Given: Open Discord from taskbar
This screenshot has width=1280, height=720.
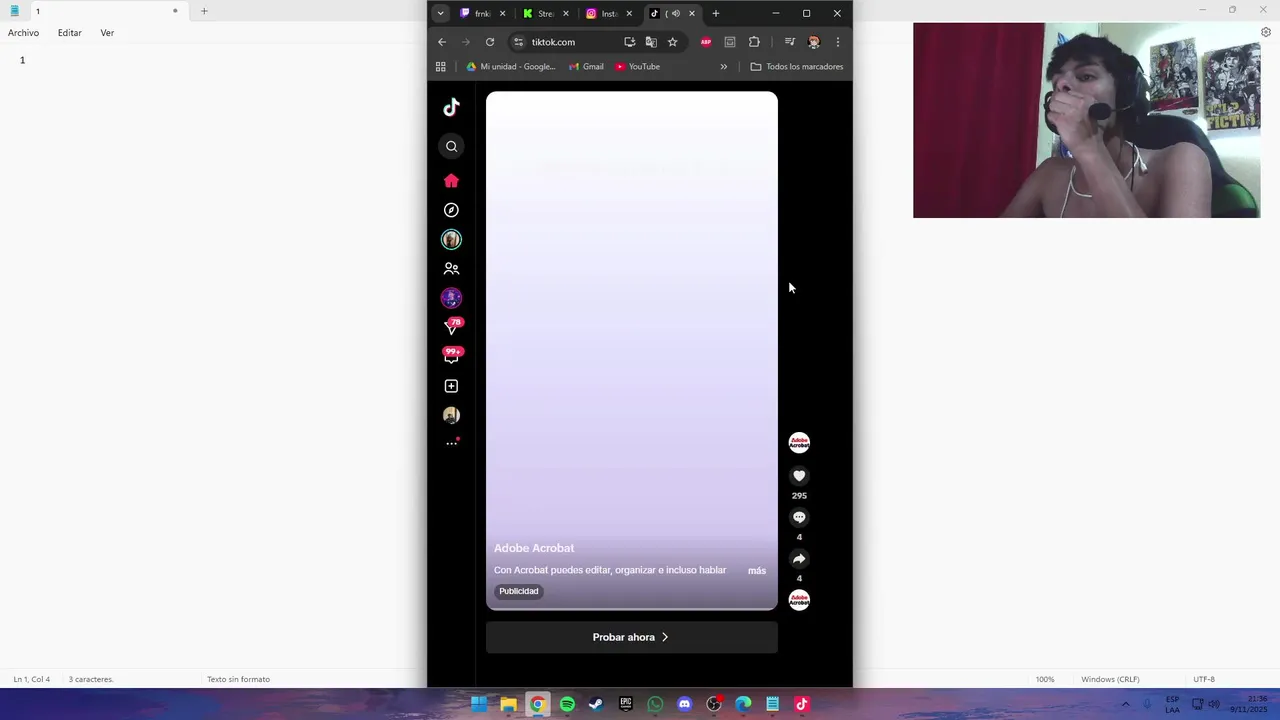Looking at the screenshot, I should coord(684,704).
